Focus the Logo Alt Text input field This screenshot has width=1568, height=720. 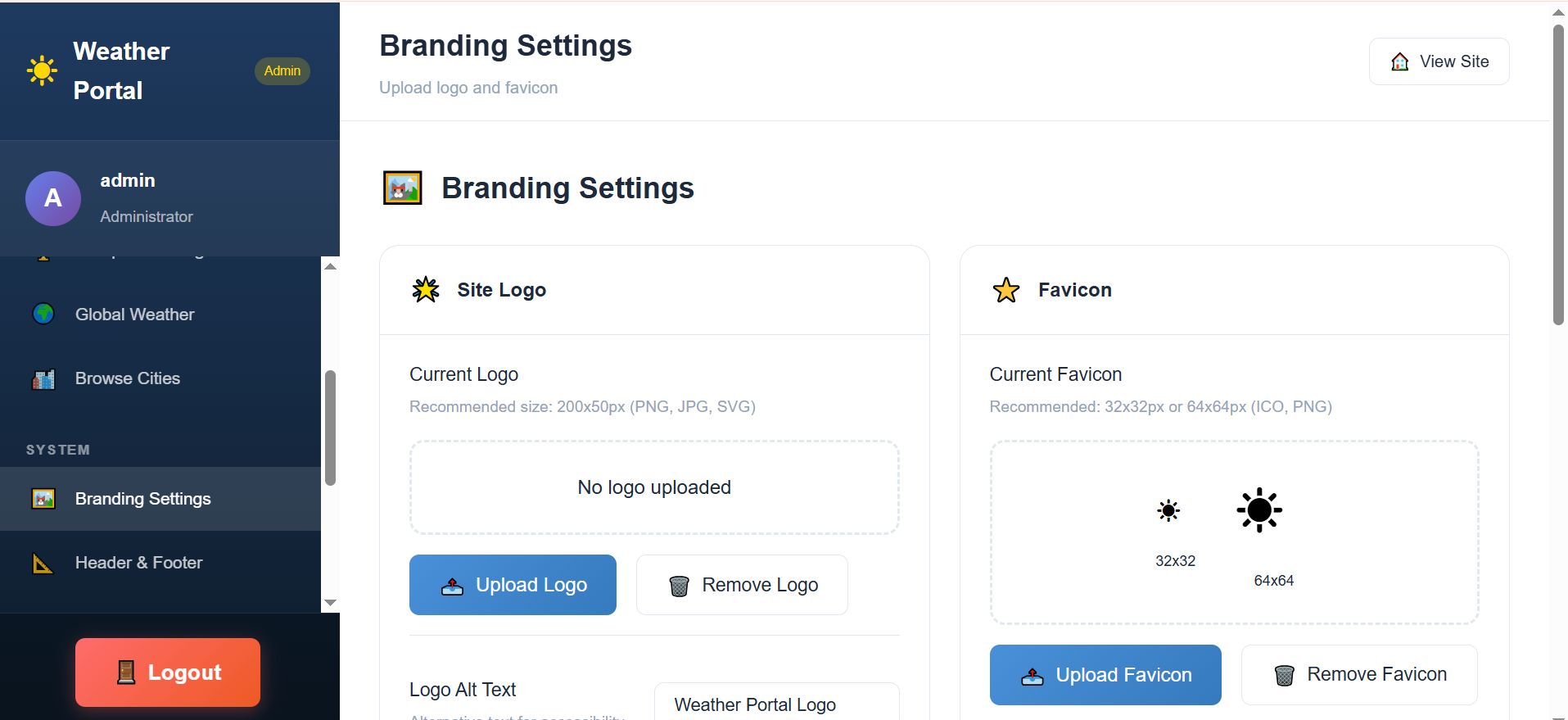point(776,704)
